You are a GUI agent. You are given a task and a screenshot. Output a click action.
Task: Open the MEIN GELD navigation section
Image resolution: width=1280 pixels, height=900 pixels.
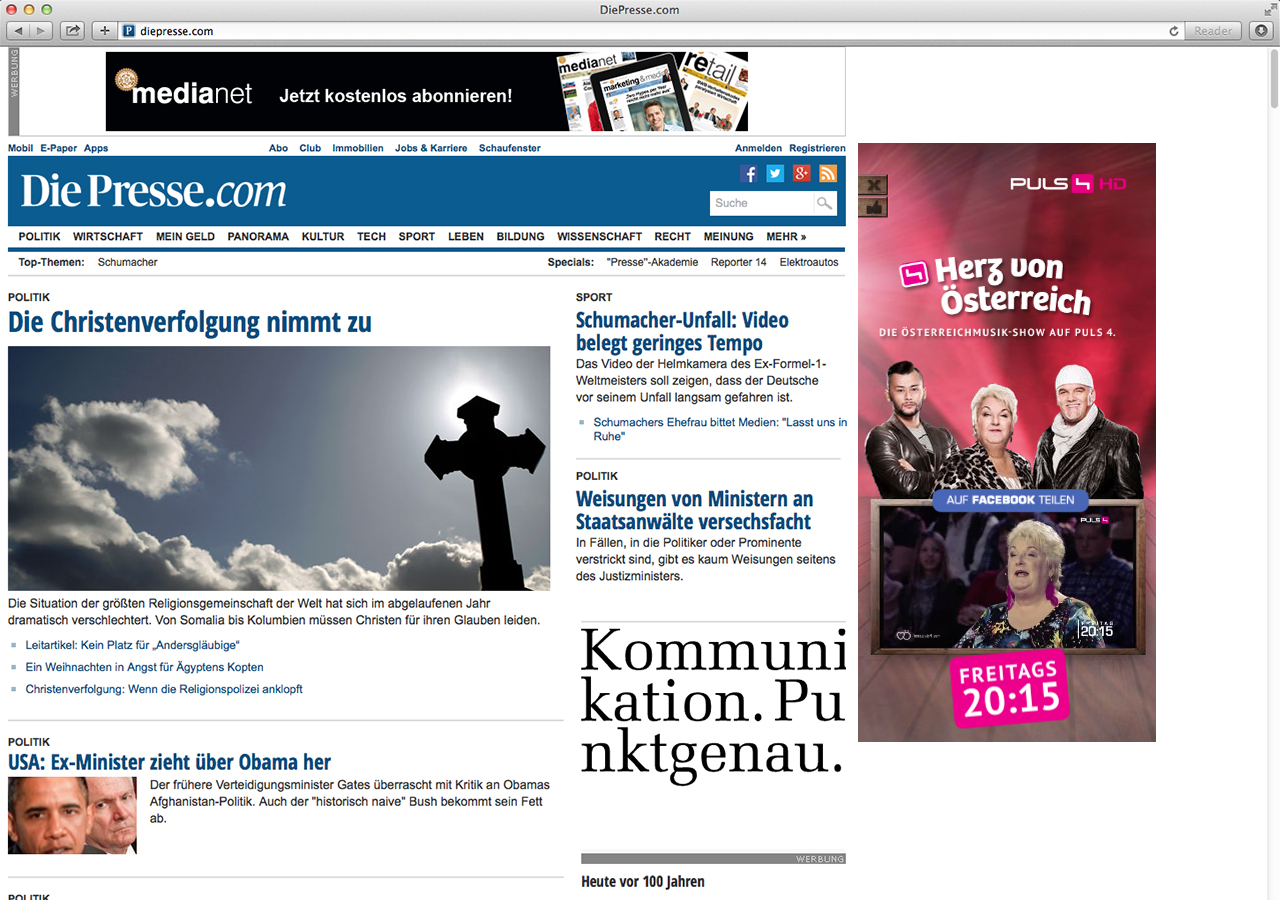[x=185, y=237]
